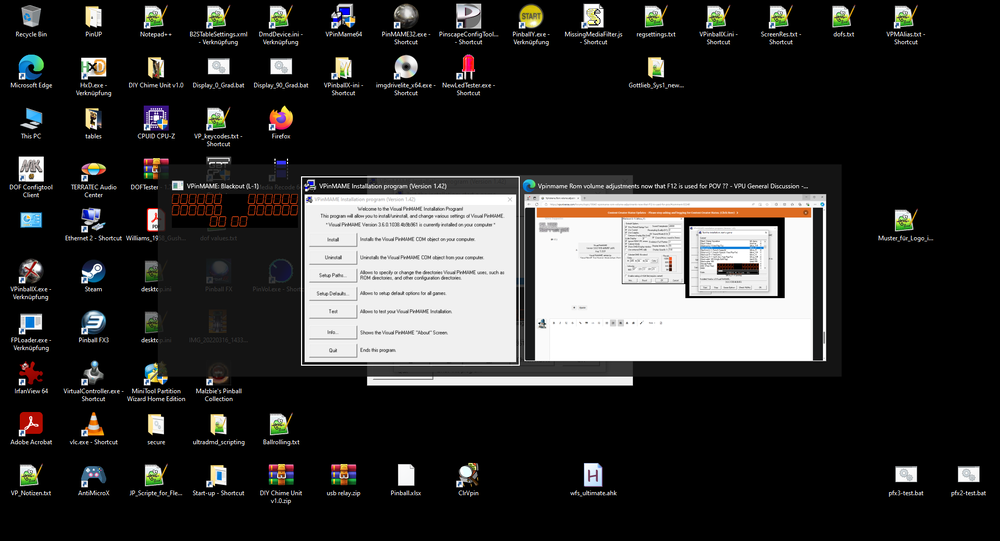Launch the vlc.exe cone shortcut
The width and height of the screenshot is (1000, 541).
click(x=93, y=425)
